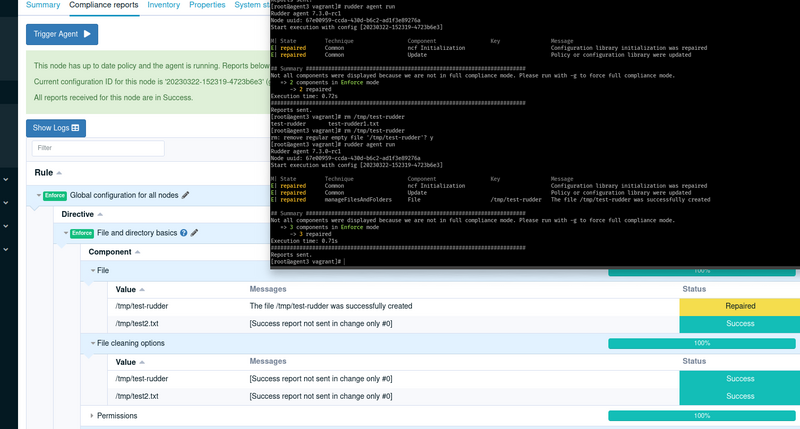Image resolution: width=800 pixels, height=429 pixels.
Task: Expand the Permissions component
Action: [x=92, y=416]
